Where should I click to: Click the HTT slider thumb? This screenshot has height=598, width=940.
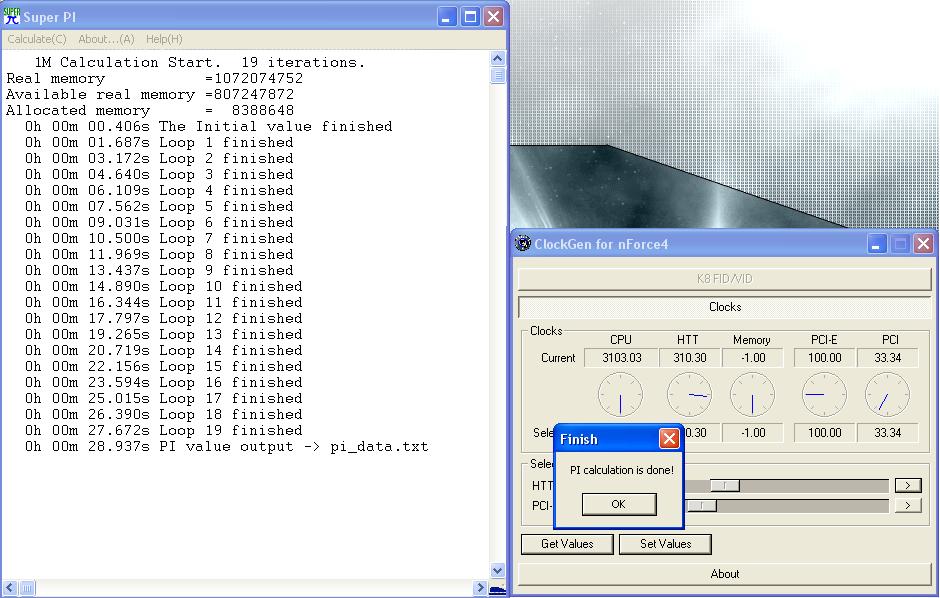(x=725, y=485)
